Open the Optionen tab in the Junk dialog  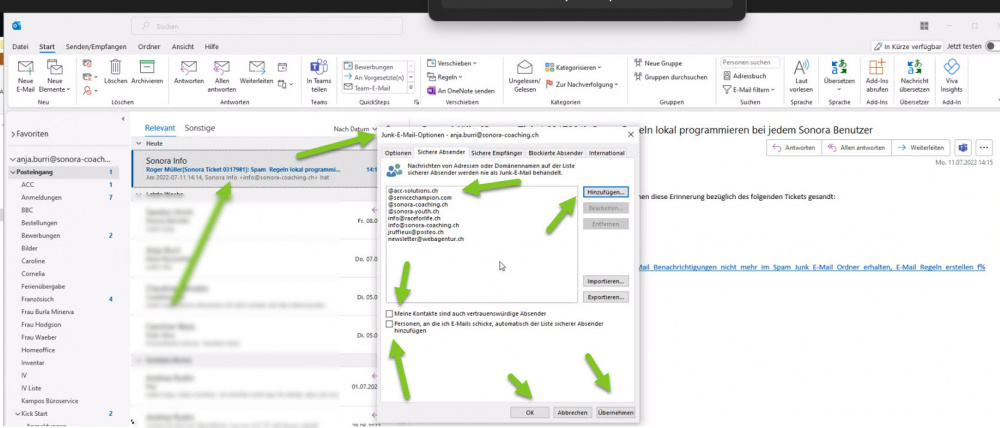pyautogui.click(x=397, y=153)
